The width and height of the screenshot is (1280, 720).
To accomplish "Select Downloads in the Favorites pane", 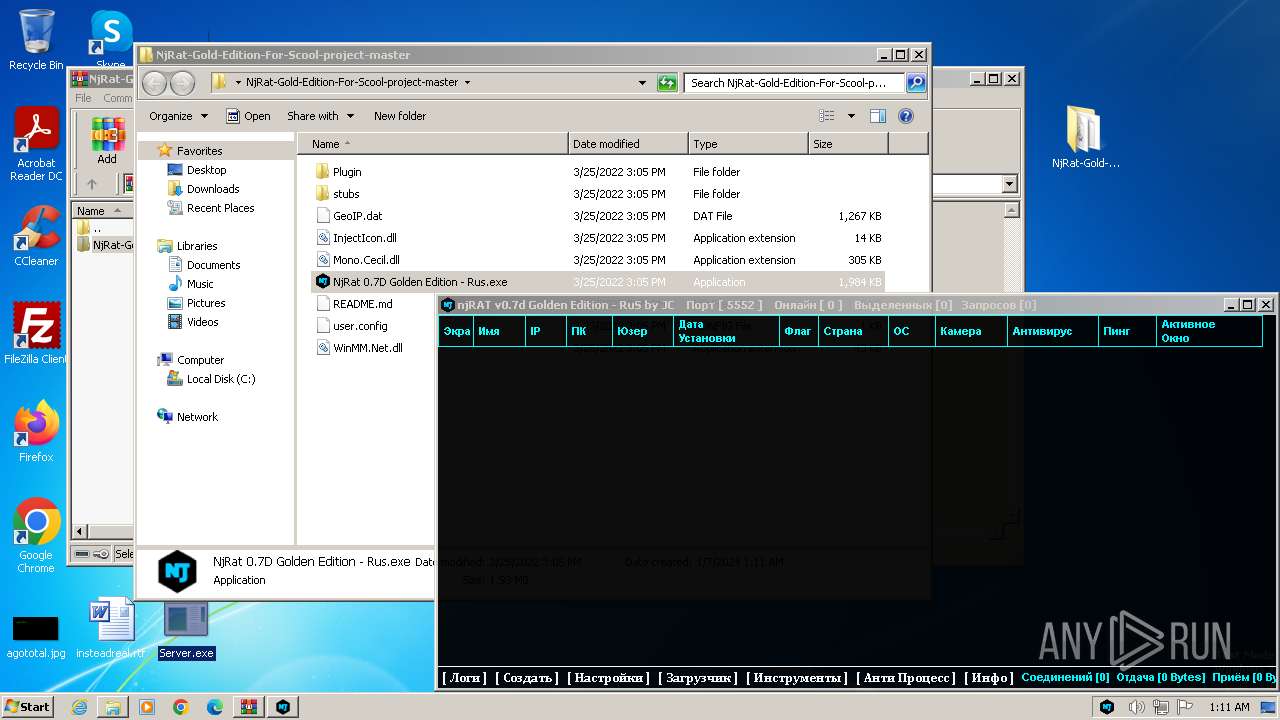I will pyautogui.click(x=213, y=189).
